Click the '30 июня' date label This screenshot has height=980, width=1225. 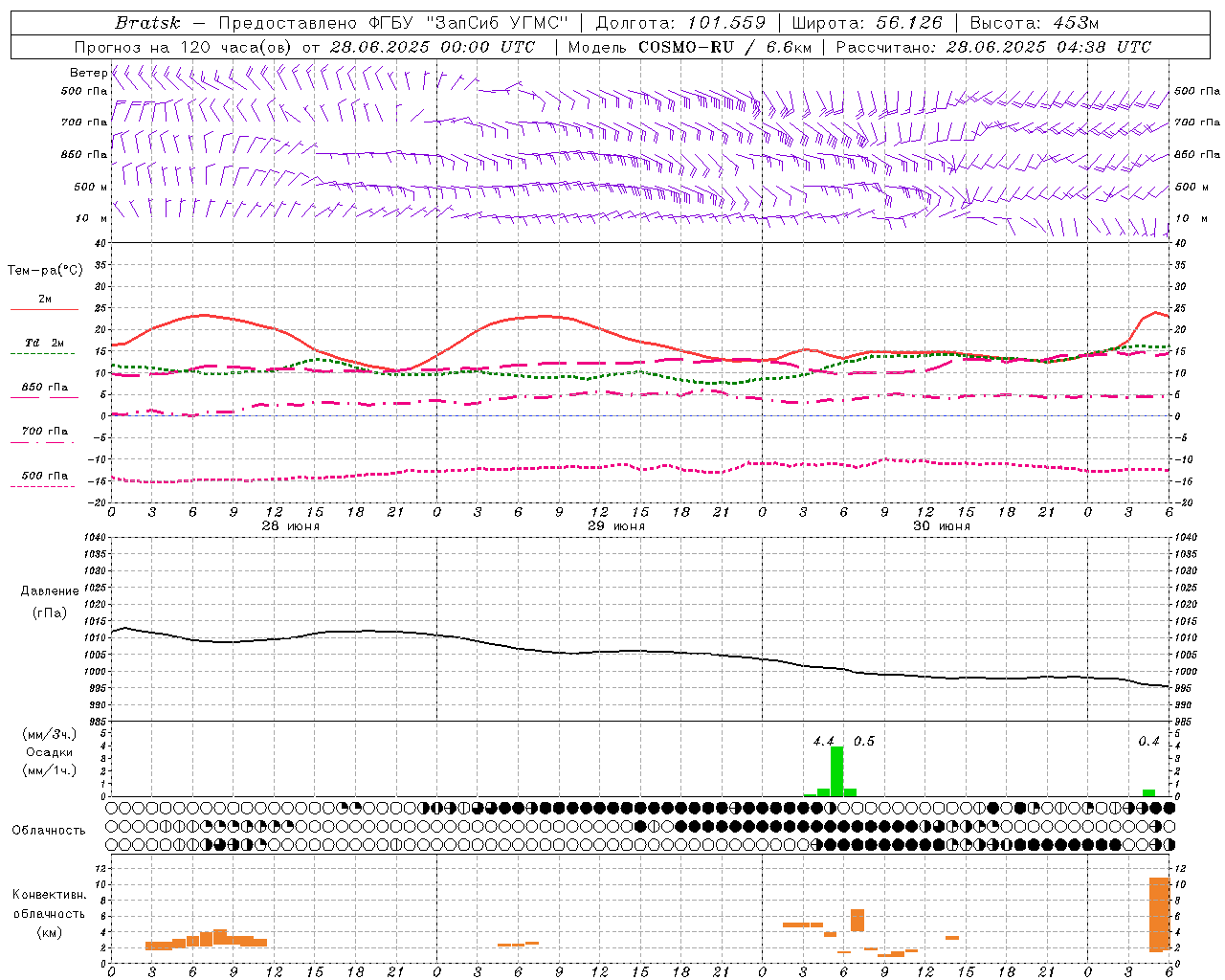[941, 526]
